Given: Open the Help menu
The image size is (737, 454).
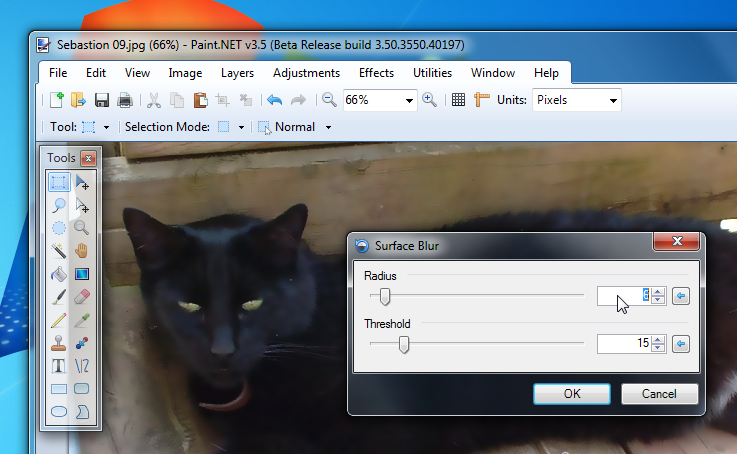Looking at the screenshot, I should tap(546, 73).
